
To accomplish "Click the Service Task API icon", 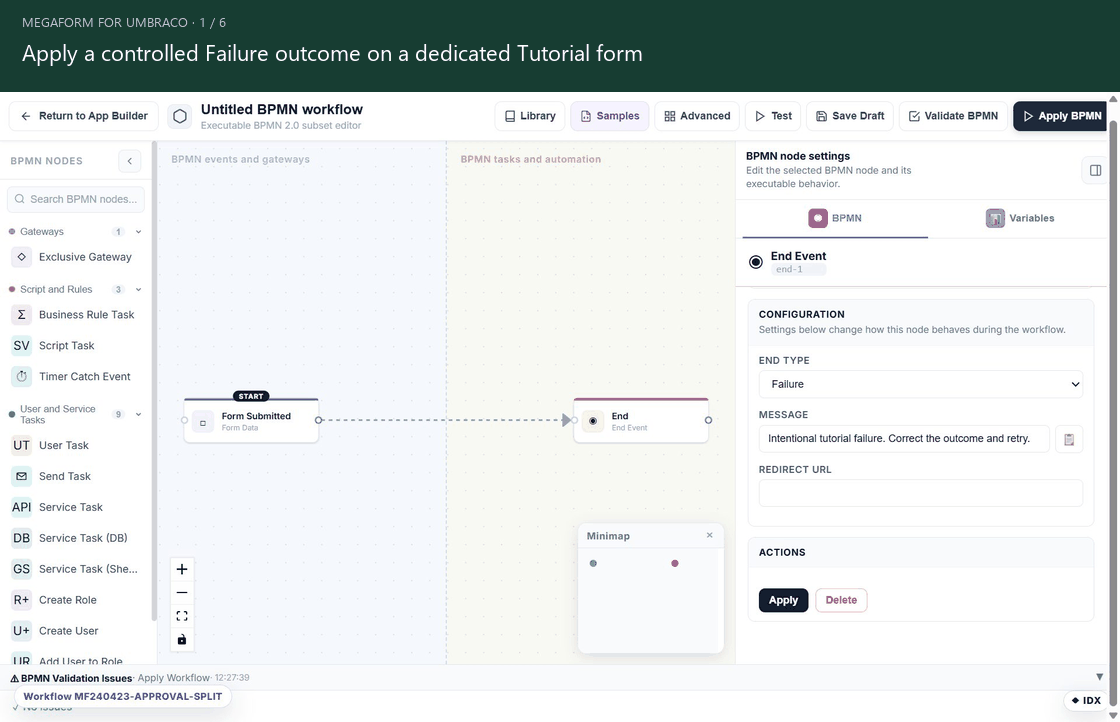I will coord(21,507).
